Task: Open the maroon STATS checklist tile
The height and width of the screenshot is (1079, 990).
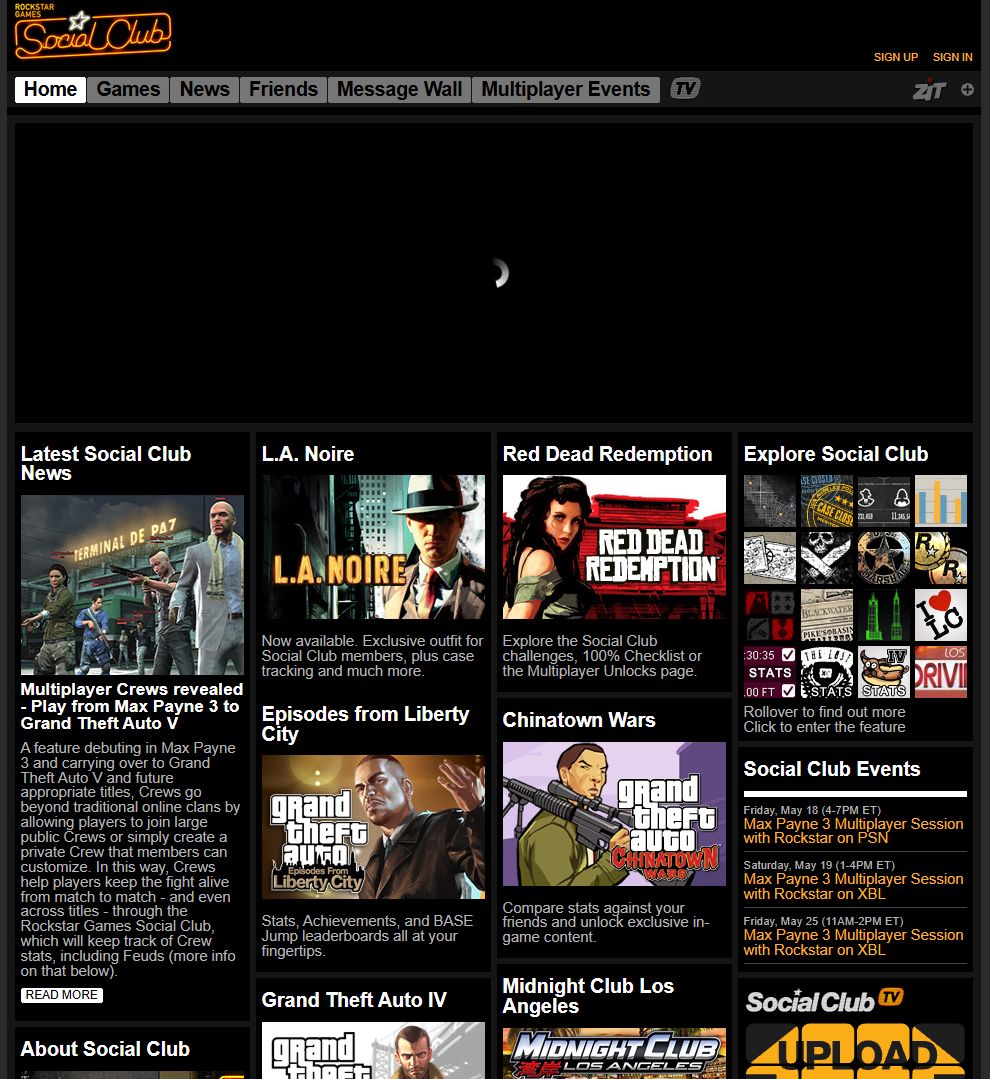Action: point(770,672)
